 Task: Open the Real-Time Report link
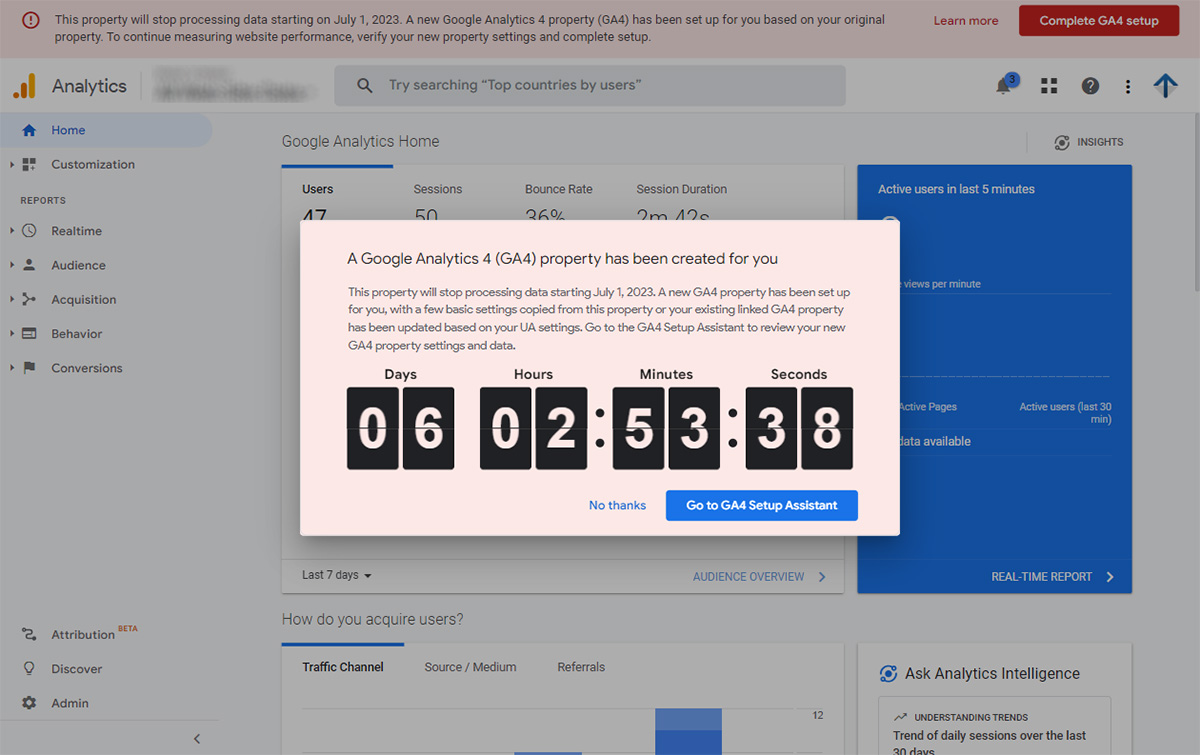(x=1053, y=577)
